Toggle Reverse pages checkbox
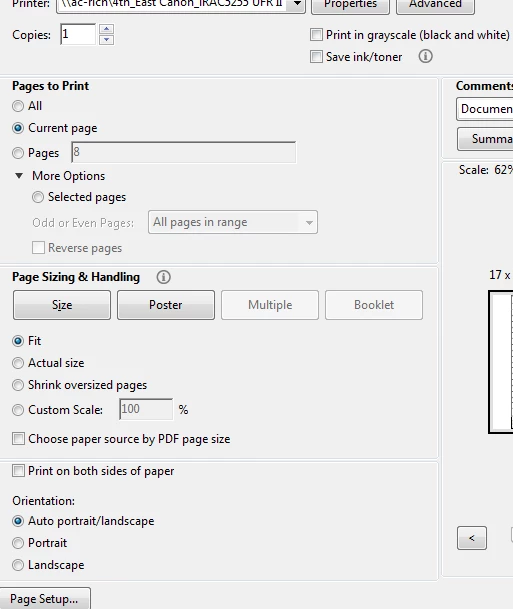This screenshot has width=513, height=609. [x=38, y=248]
